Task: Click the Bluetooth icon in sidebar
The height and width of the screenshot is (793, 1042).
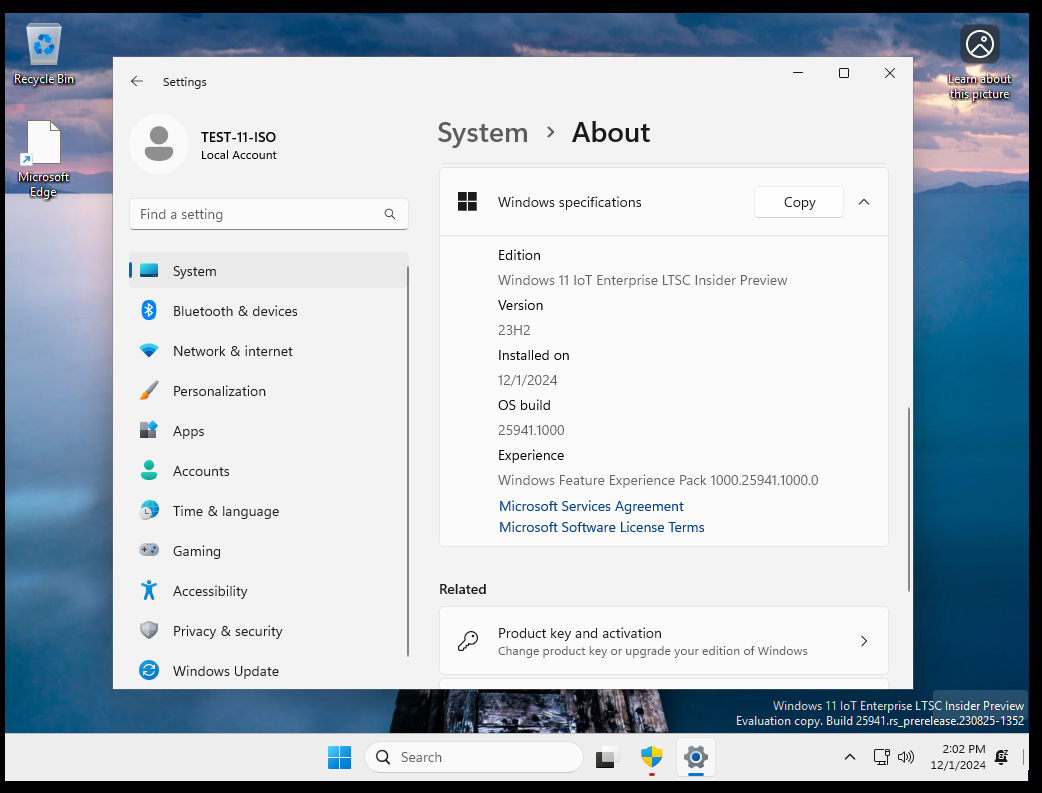Action: tap(149, 310)
